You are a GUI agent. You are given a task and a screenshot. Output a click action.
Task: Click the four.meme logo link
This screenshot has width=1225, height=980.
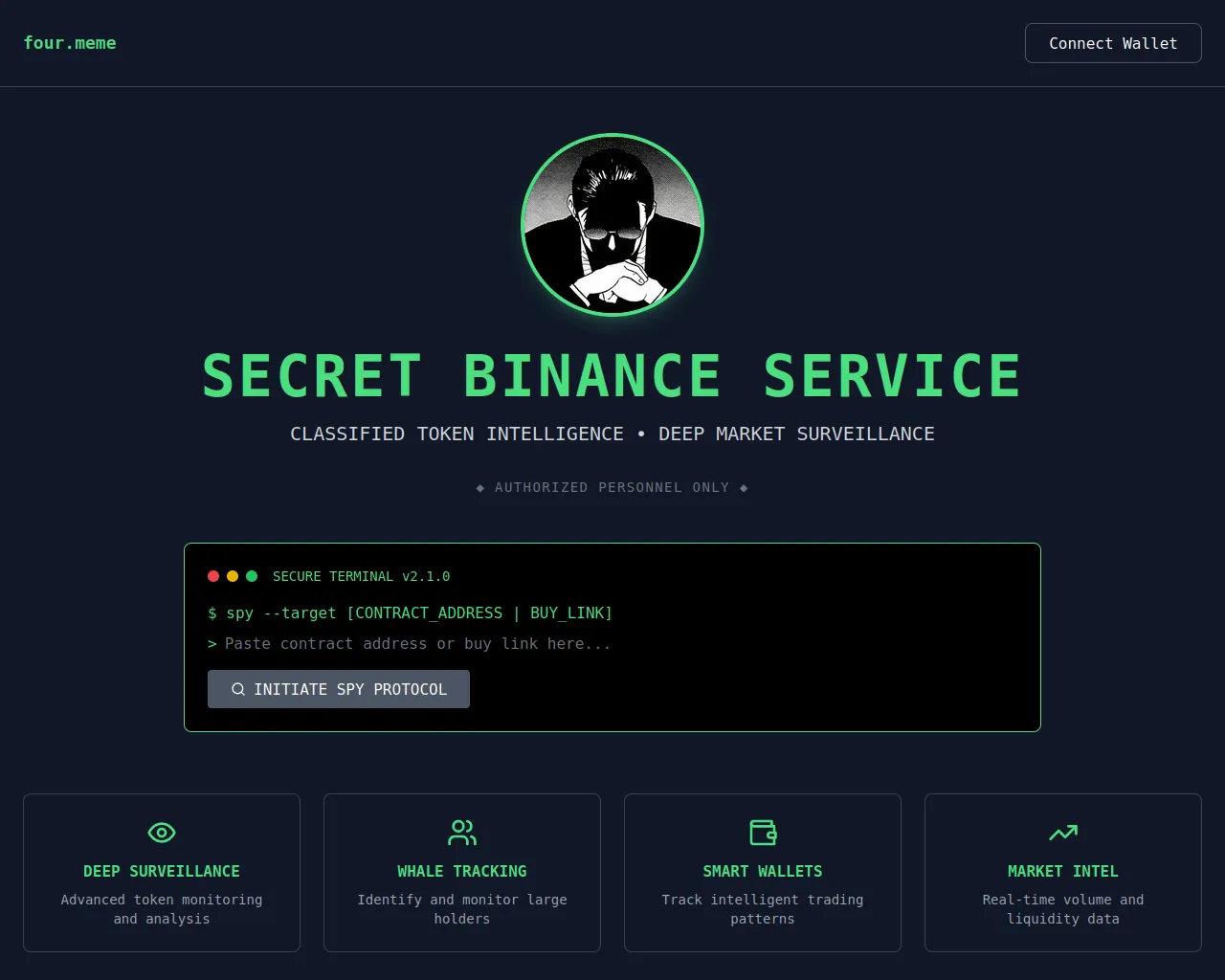70,43
